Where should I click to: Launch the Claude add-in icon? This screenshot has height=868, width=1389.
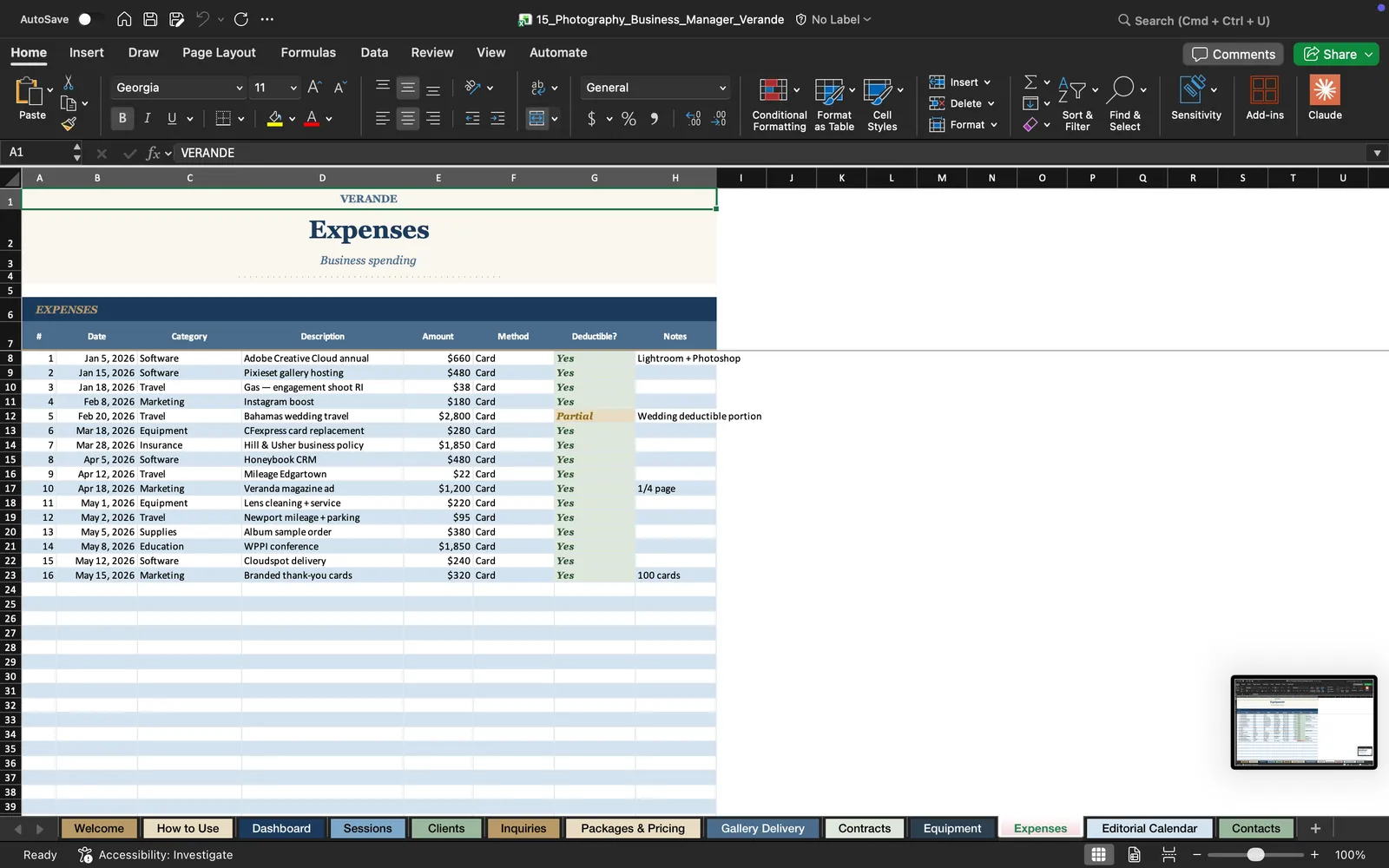(1325, 97)
